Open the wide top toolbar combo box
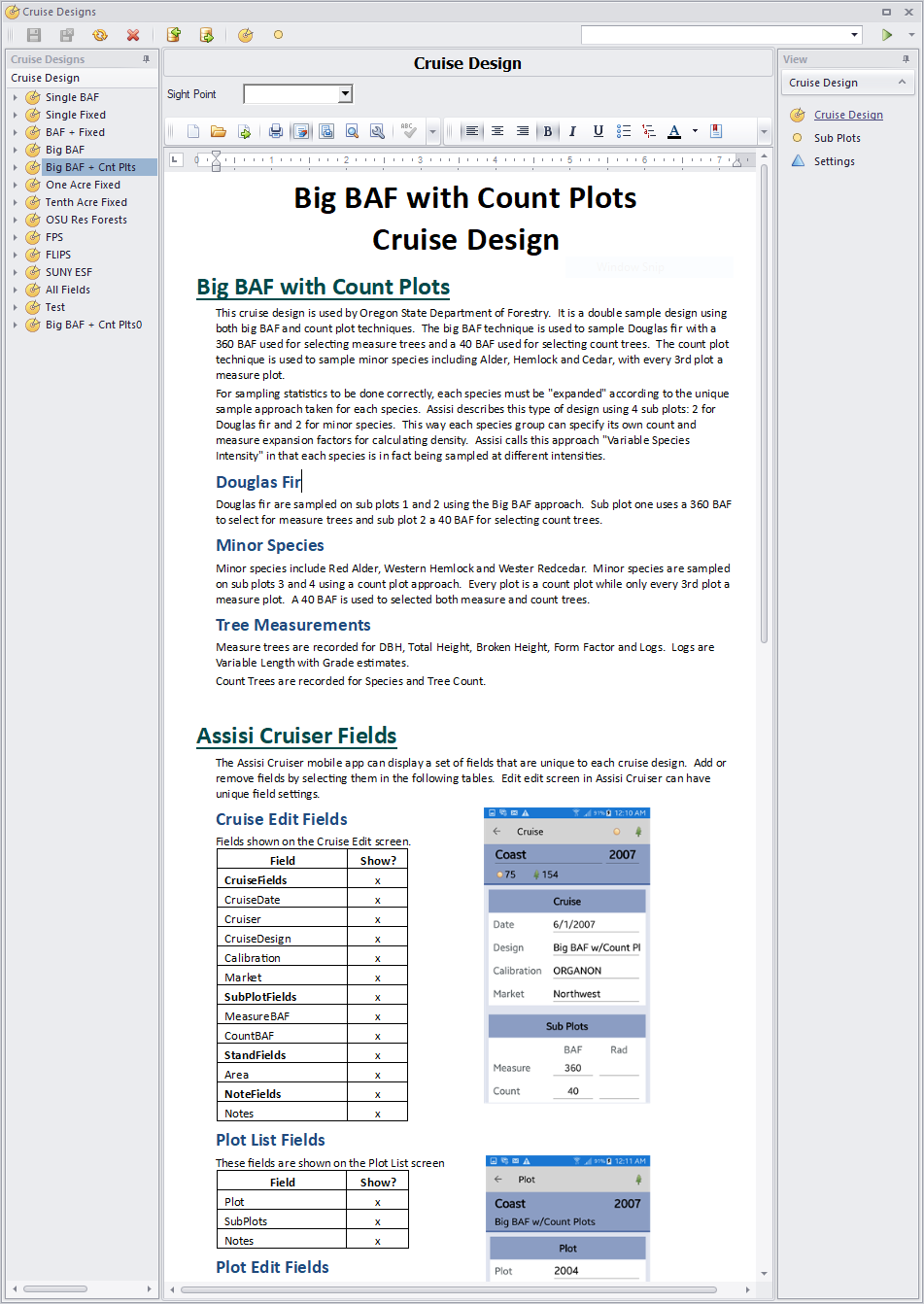 855,35
